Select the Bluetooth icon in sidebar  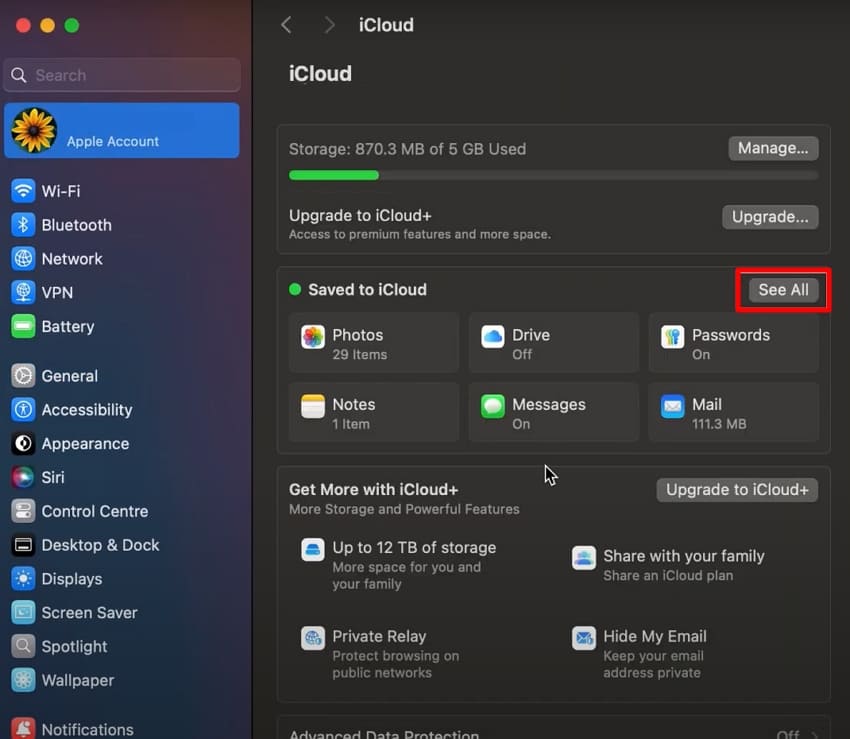tap(23, 224)
